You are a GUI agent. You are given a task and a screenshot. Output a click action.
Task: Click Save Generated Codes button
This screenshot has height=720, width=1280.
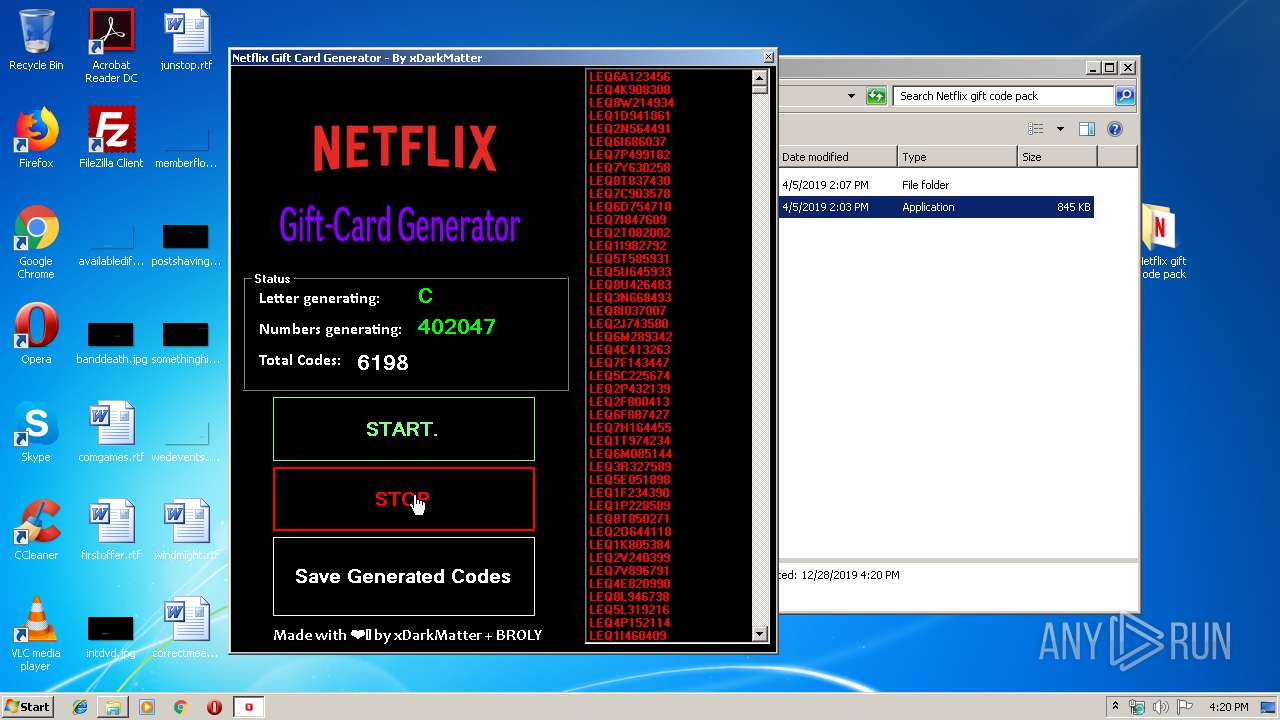(x=404, y=576)
